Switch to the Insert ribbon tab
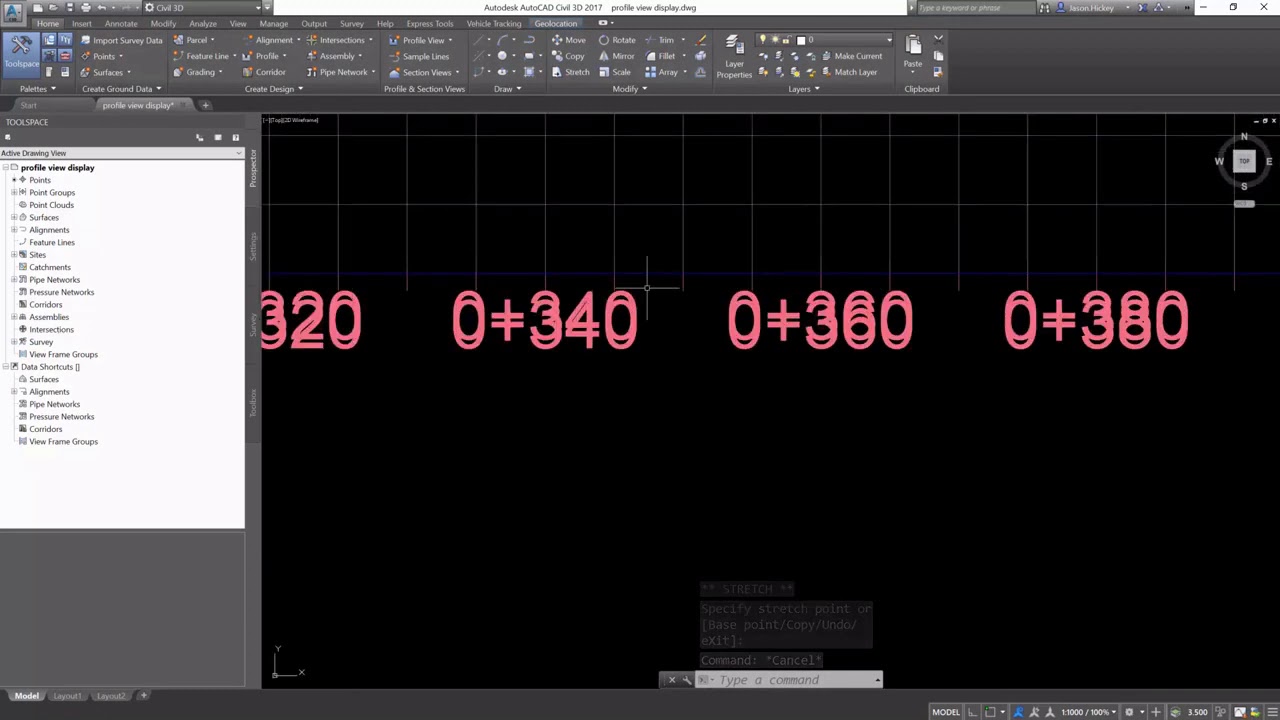The image size is (1280, 720). click(x=81, y=23)
